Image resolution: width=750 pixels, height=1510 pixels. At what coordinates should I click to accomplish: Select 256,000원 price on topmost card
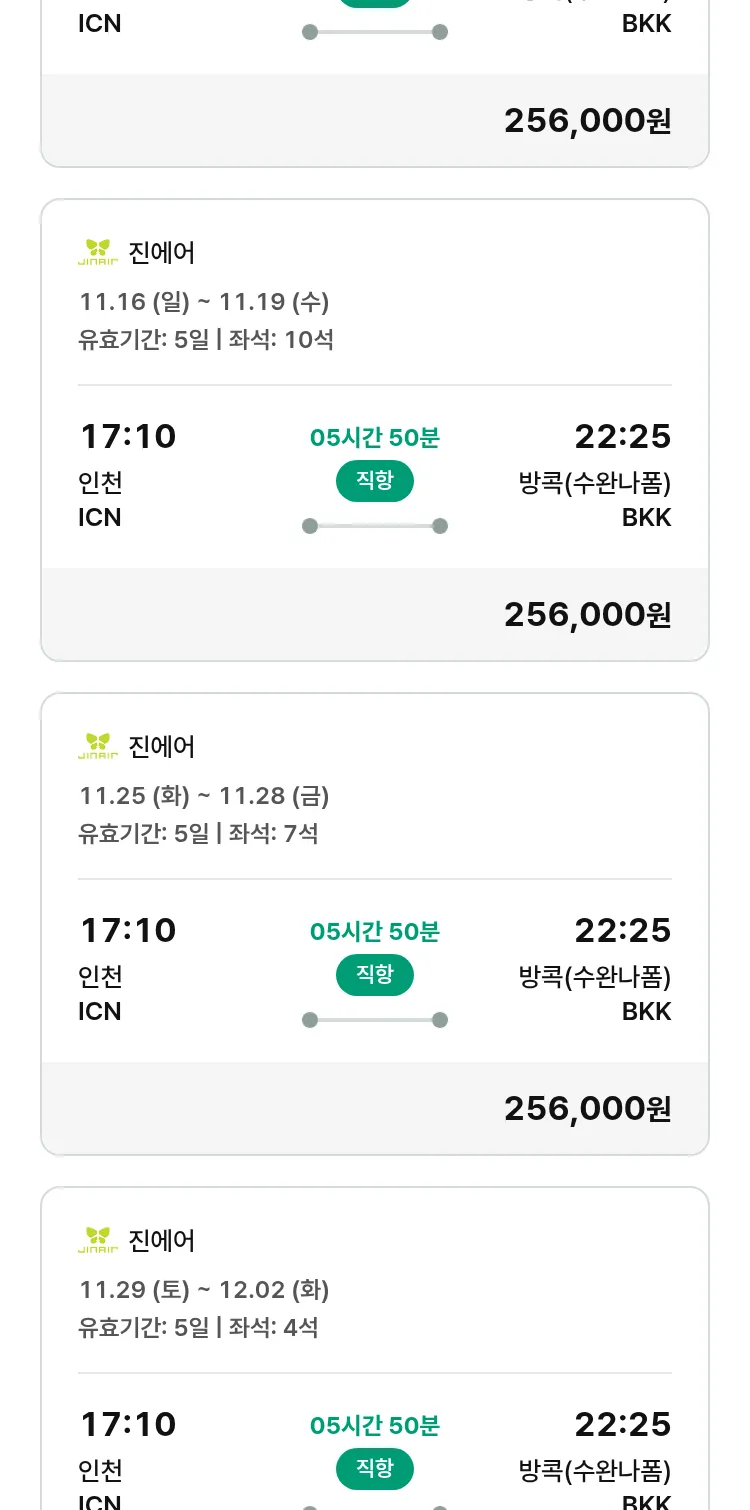[587, 121]
